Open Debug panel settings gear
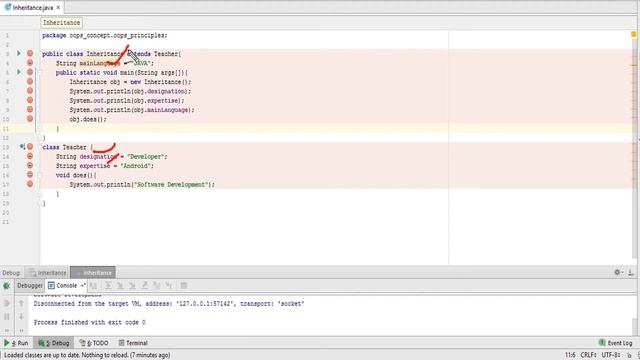 pos(618,272)
